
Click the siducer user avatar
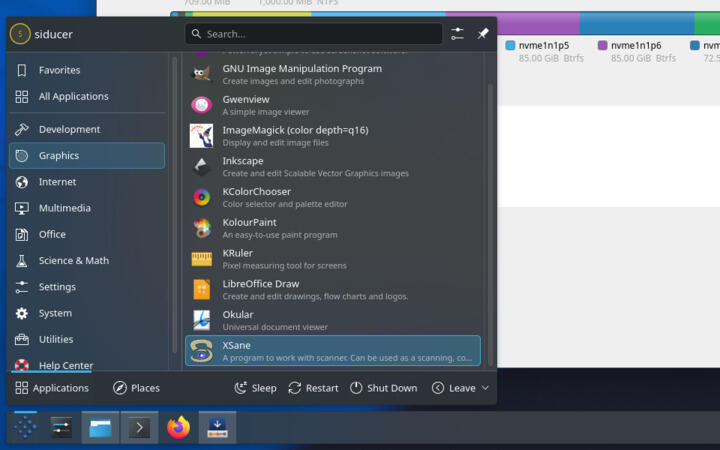20,34
